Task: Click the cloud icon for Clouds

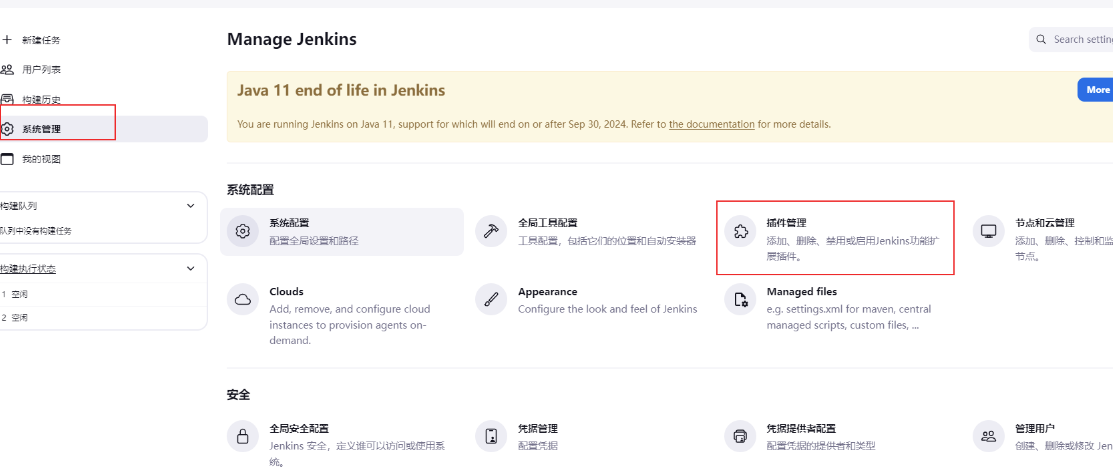Action: (x=242, y=300)
